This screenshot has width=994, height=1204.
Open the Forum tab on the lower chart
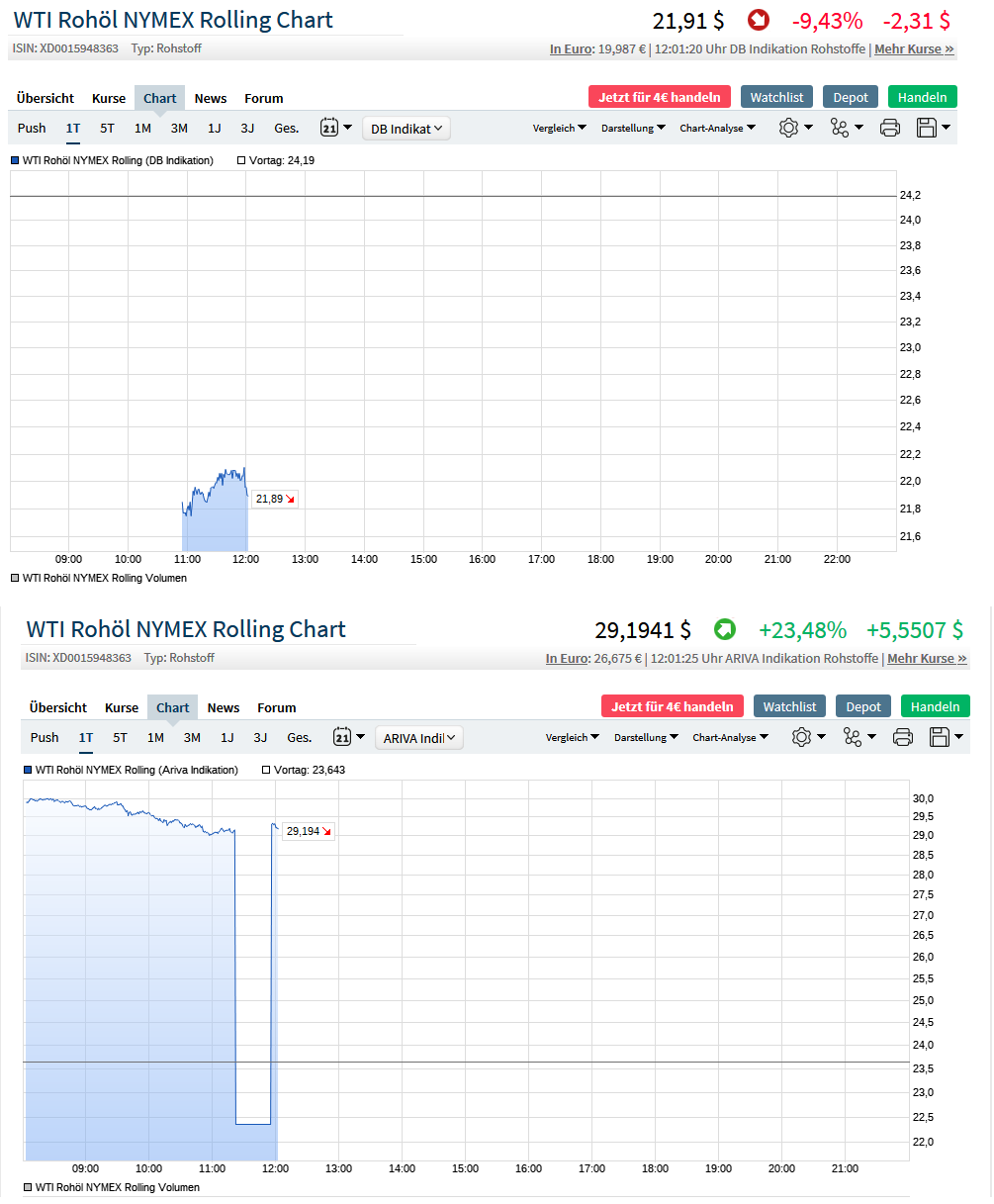tap(276, 707)
